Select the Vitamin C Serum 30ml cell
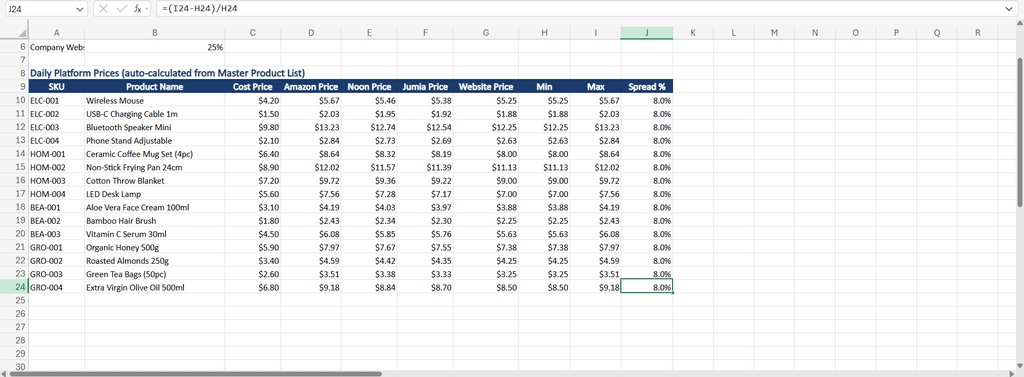Screen dimensions: 1024x377 coord(155,234)
